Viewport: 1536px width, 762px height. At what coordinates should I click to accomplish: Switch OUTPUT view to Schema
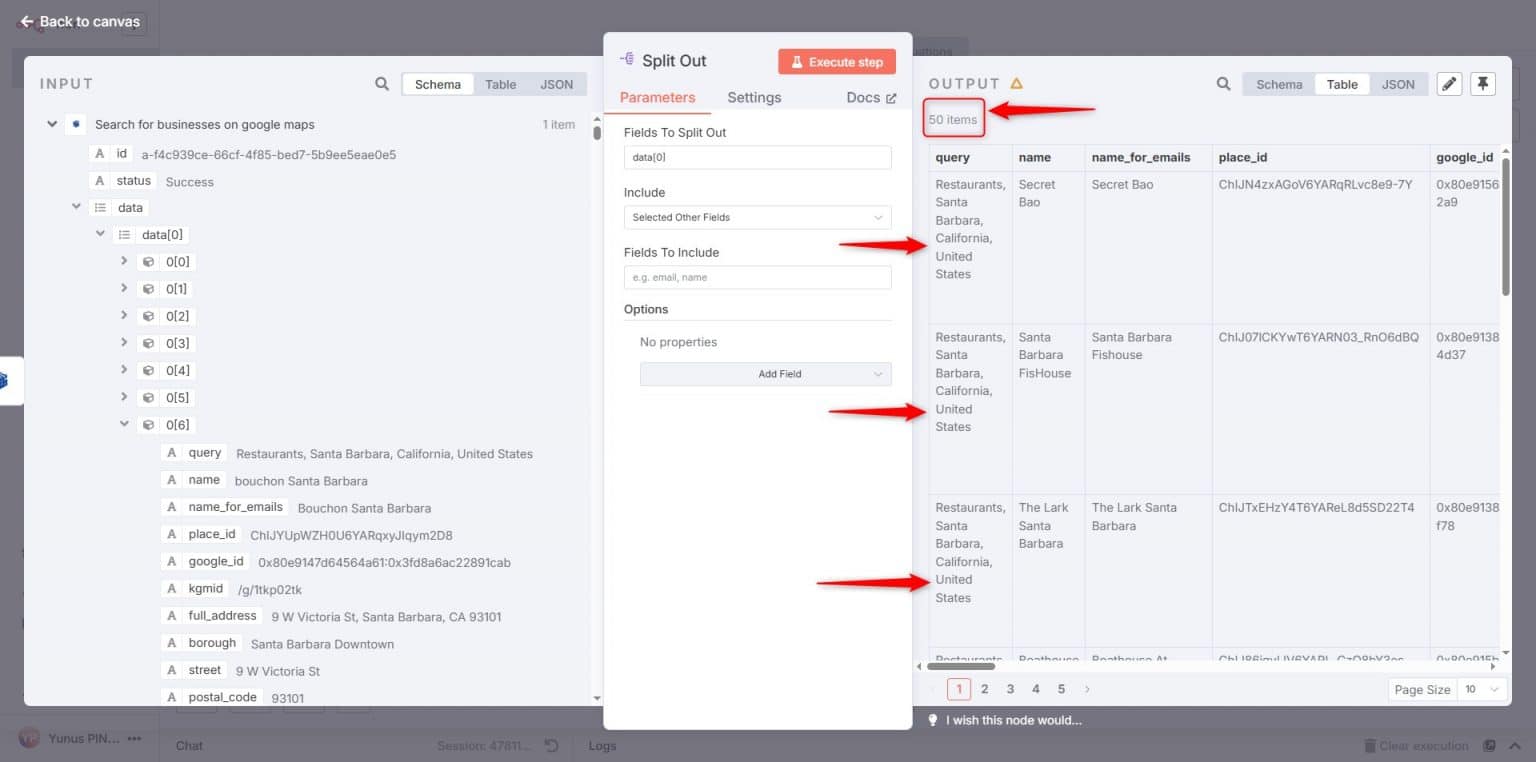click(x=1279, y=84)
